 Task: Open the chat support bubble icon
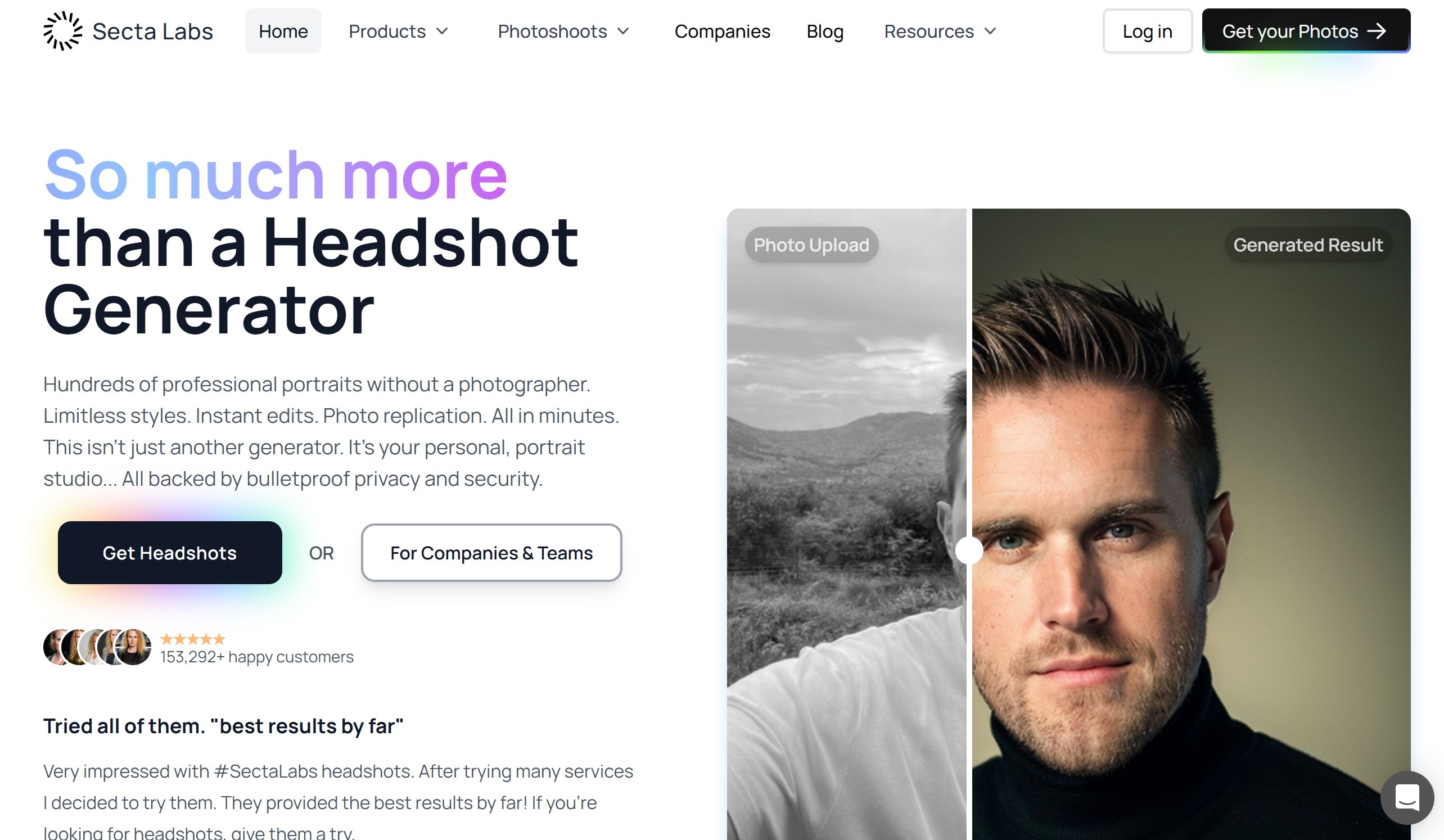pyautogui.click(x=1407, y=797)
